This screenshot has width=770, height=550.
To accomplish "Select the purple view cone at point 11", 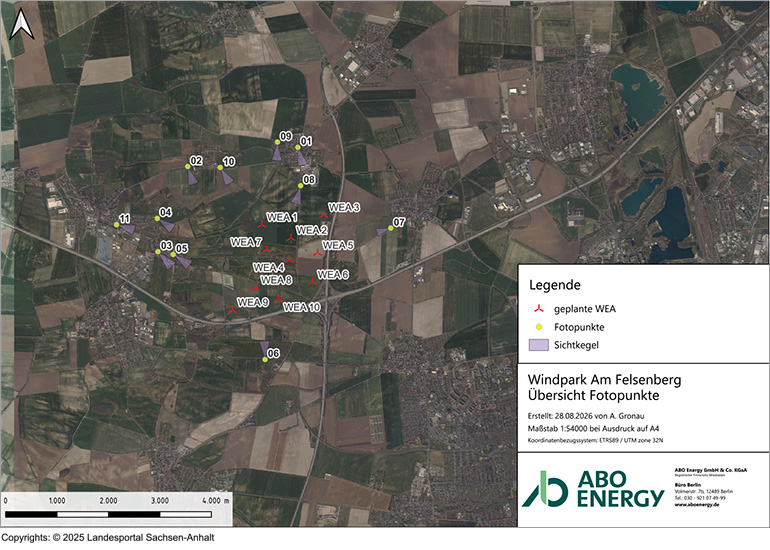I will pyautogui.click(x=128, y=228).
